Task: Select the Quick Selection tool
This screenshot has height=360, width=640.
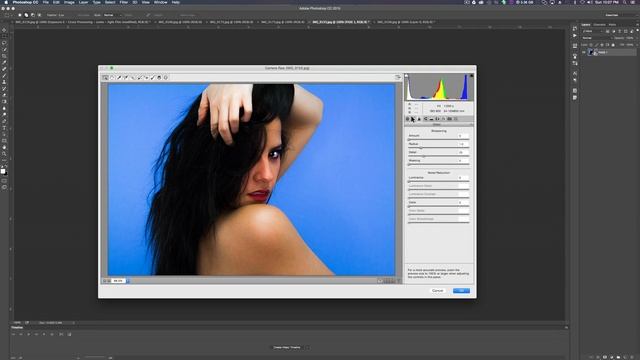Action: click(4, 49)
